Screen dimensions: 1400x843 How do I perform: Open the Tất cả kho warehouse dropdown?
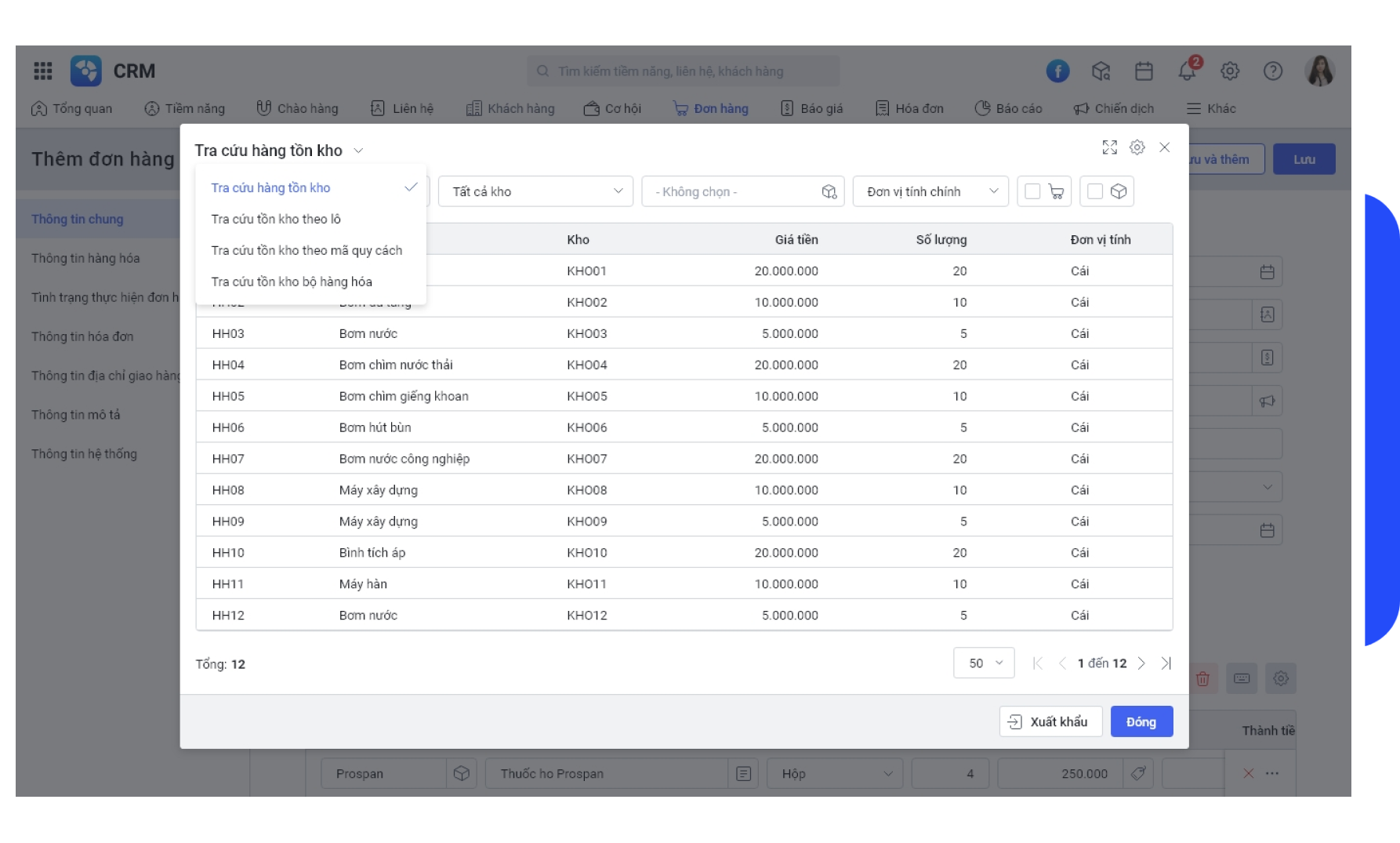pyautogui.click(x=536, y=191)
